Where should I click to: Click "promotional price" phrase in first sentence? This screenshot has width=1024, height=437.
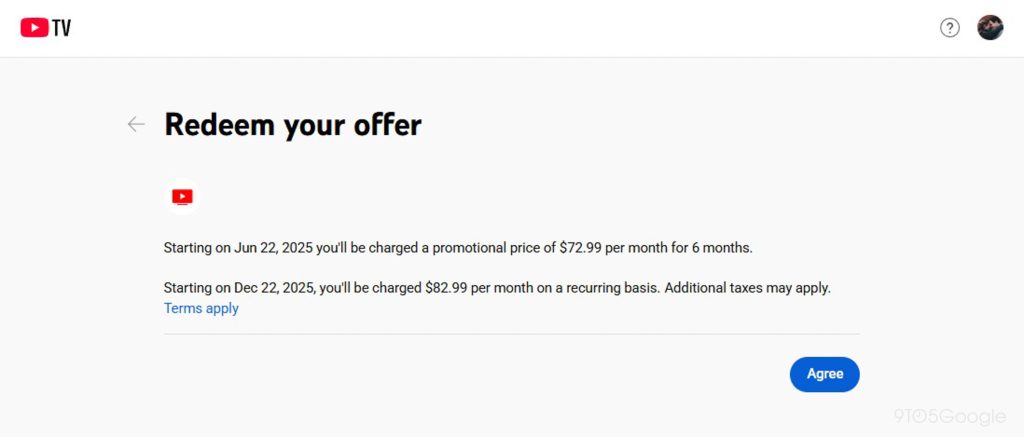pos(480,247)
